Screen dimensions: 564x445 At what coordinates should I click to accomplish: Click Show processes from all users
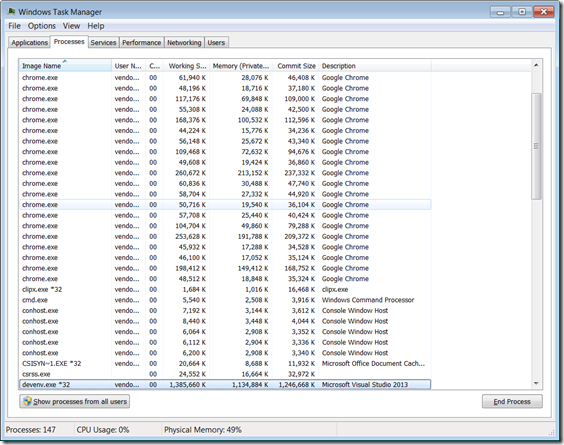point(75,401)
